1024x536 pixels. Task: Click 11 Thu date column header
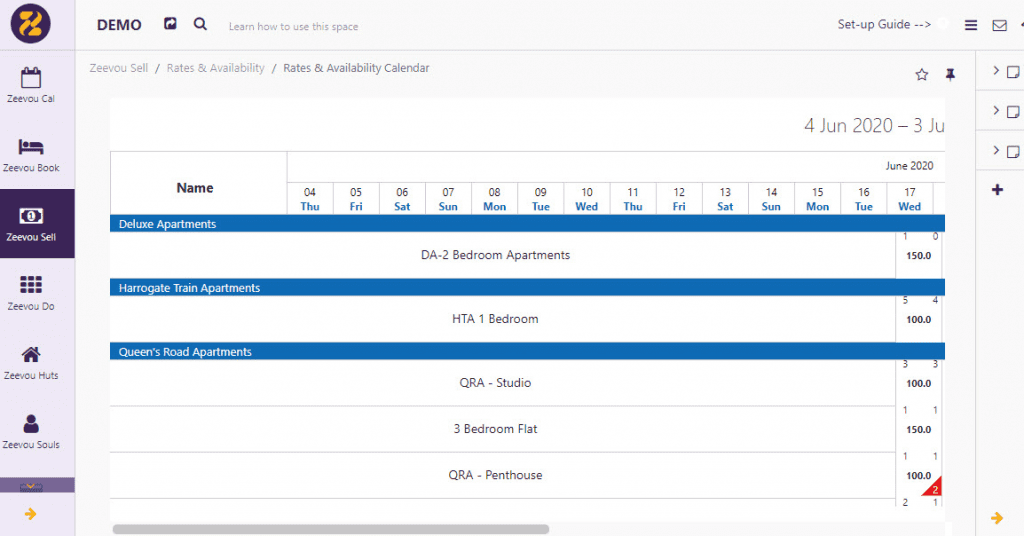click(633, 199)
